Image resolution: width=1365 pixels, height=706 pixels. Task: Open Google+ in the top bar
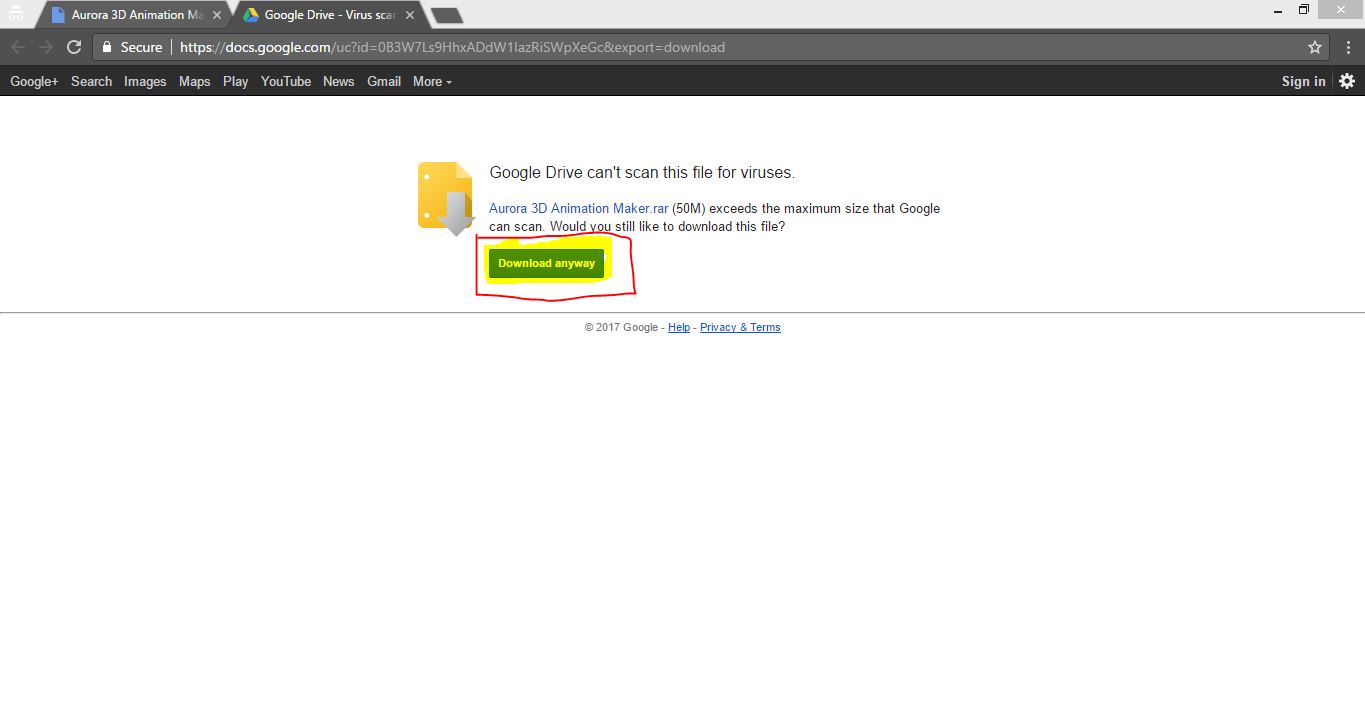pos(34,81)
